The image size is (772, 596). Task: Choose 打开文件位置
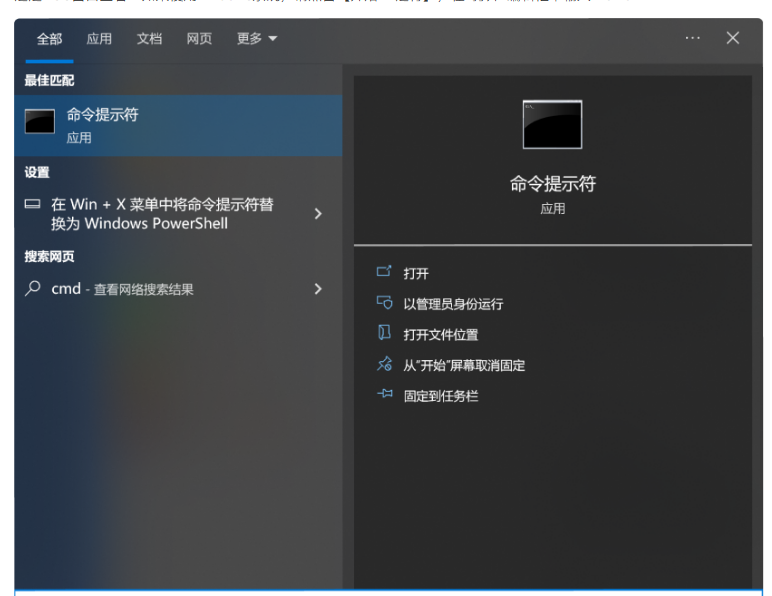coord(441,335)
